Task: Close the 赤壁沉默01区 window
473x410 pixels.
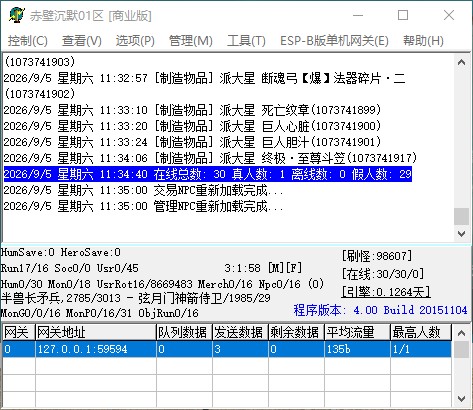Action: (449, 15)
